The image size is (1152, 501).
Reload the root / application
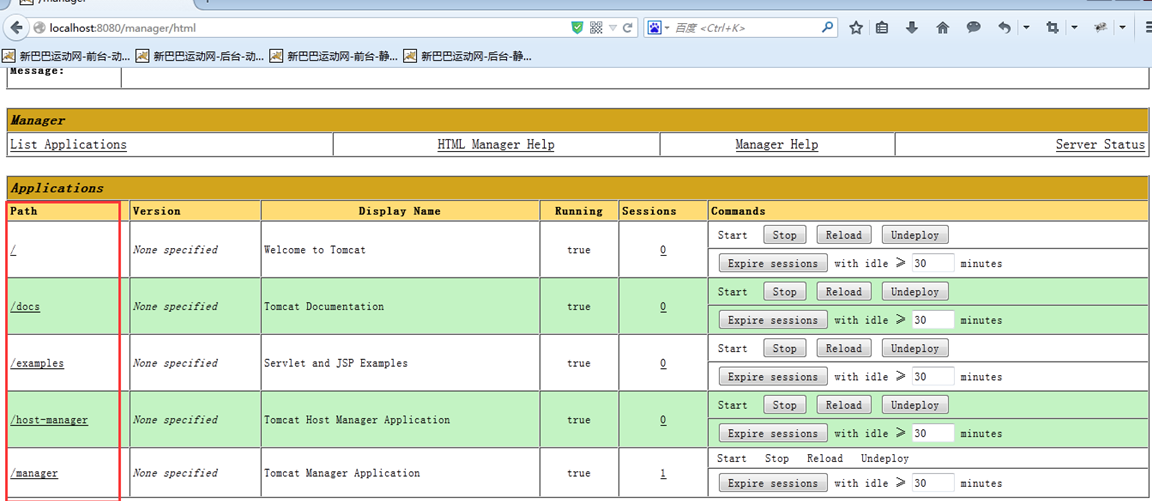coord(843,235)
